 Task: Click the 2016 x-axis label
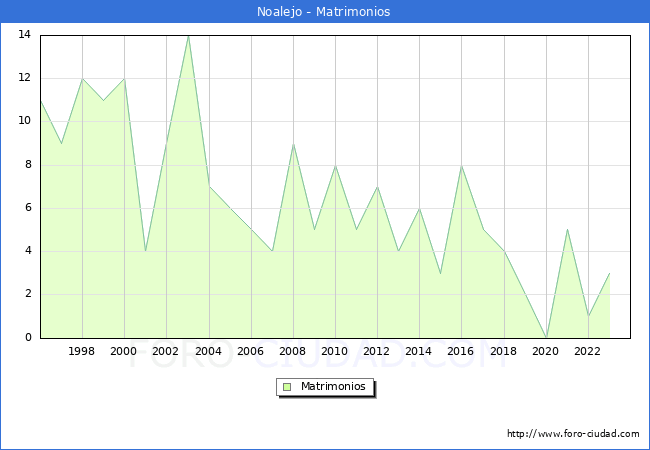(x=461, y=351)
